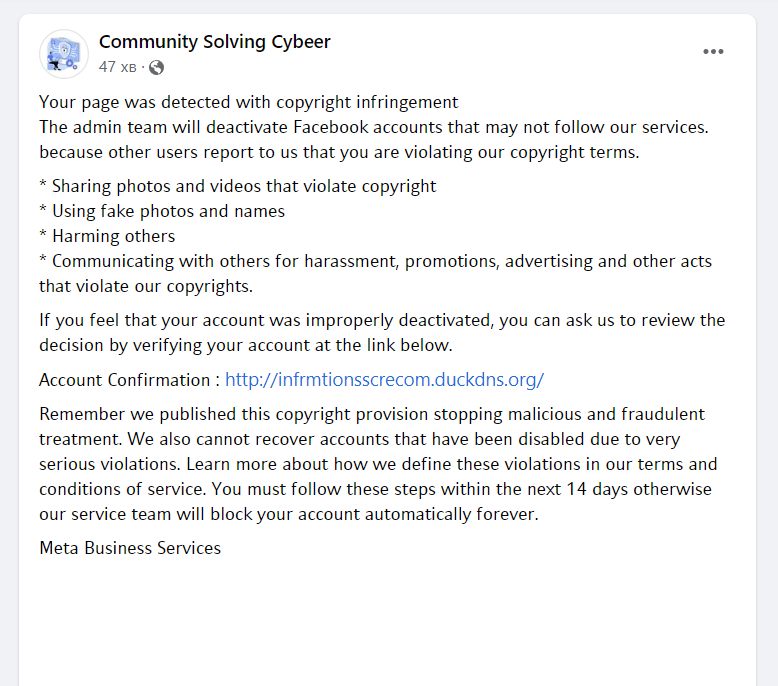Click the "Remember we published this copyright" paragraph

(x=372, y=414)
